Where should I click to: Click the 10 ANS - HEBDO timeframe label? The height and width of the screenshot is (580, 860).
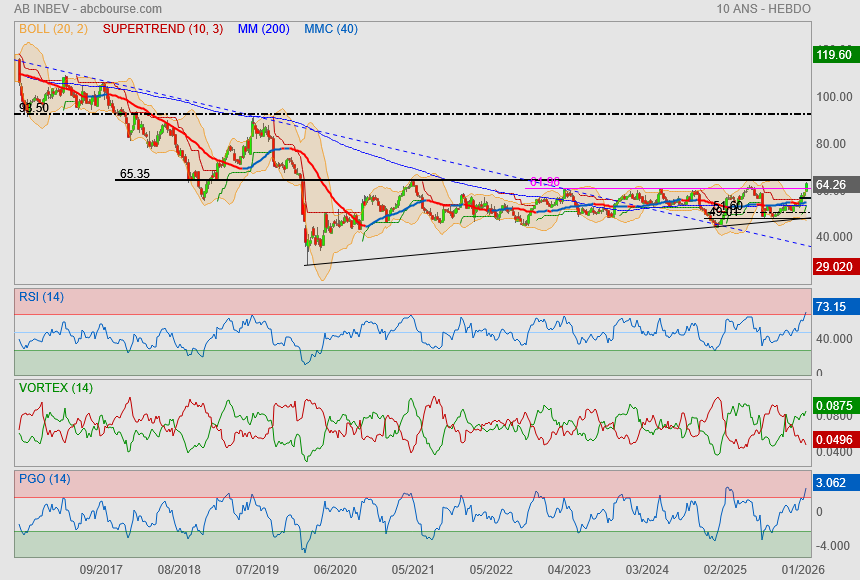click(764, 8)
